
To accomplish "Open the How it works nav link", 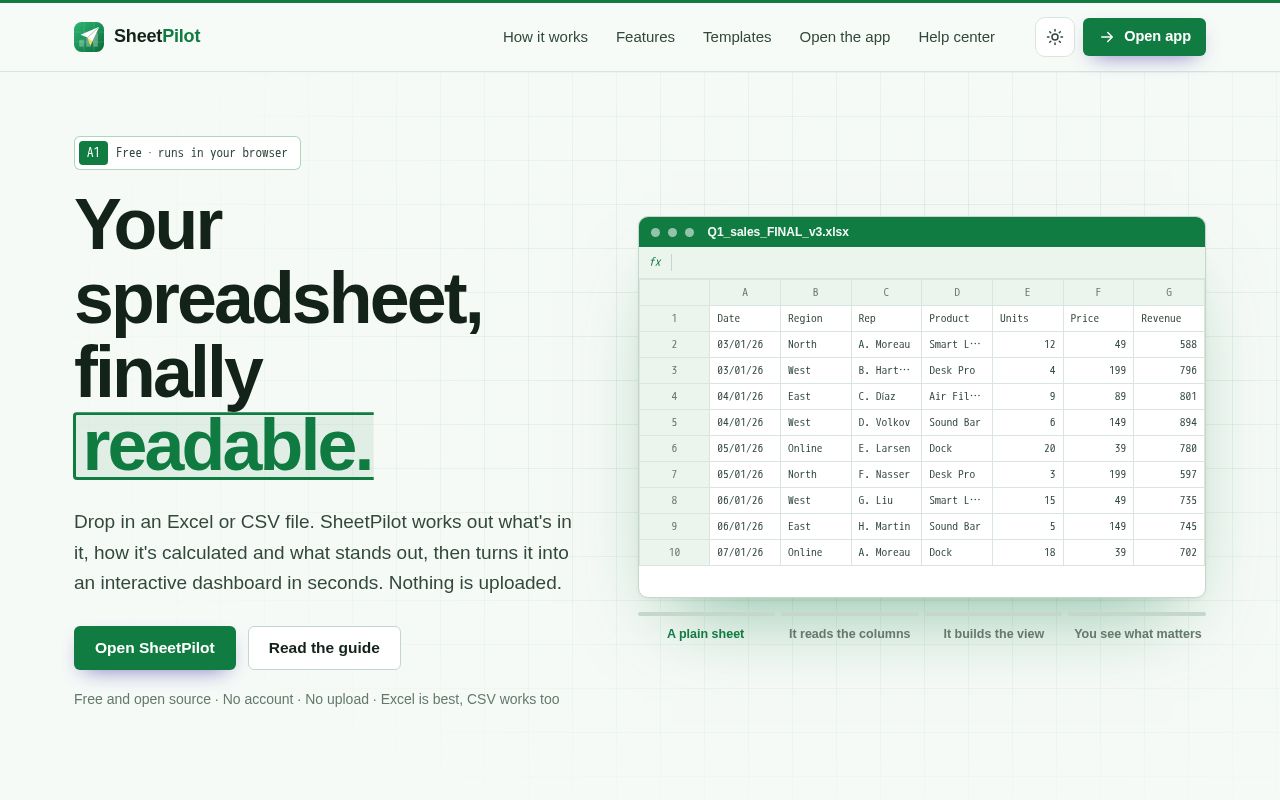I will (545, 37).
